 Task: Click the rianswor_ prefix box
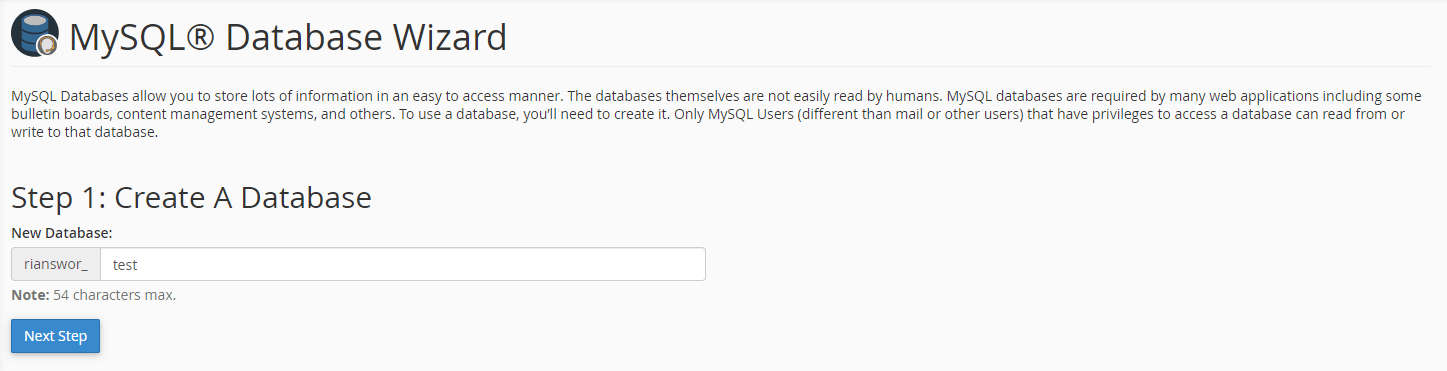click(x=56, y=264)
